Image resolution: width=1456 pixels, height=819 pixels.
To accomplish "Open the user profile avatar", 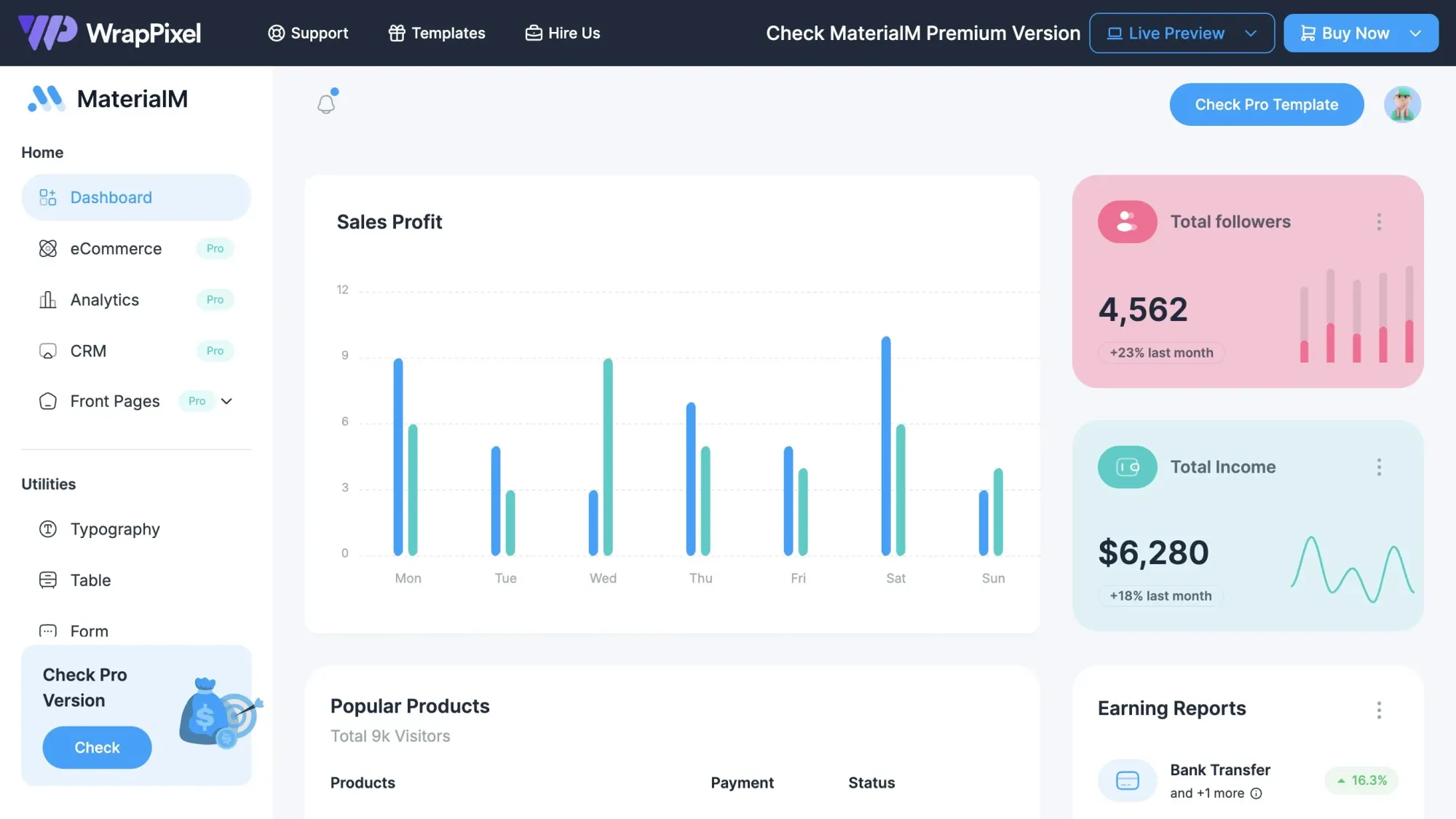I will pos(1402,105).
